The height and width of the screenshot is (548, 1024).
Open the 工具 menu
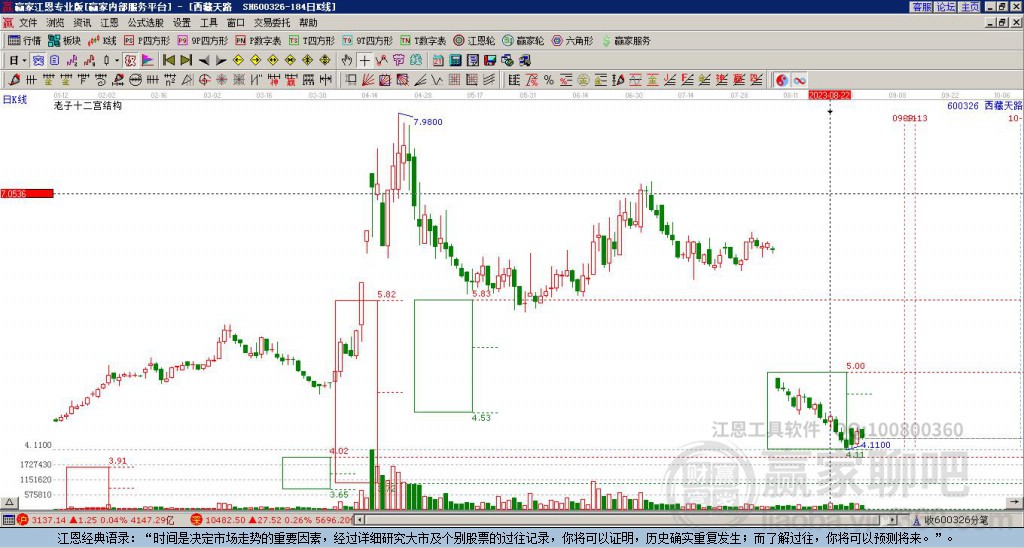tap(208, 23)
